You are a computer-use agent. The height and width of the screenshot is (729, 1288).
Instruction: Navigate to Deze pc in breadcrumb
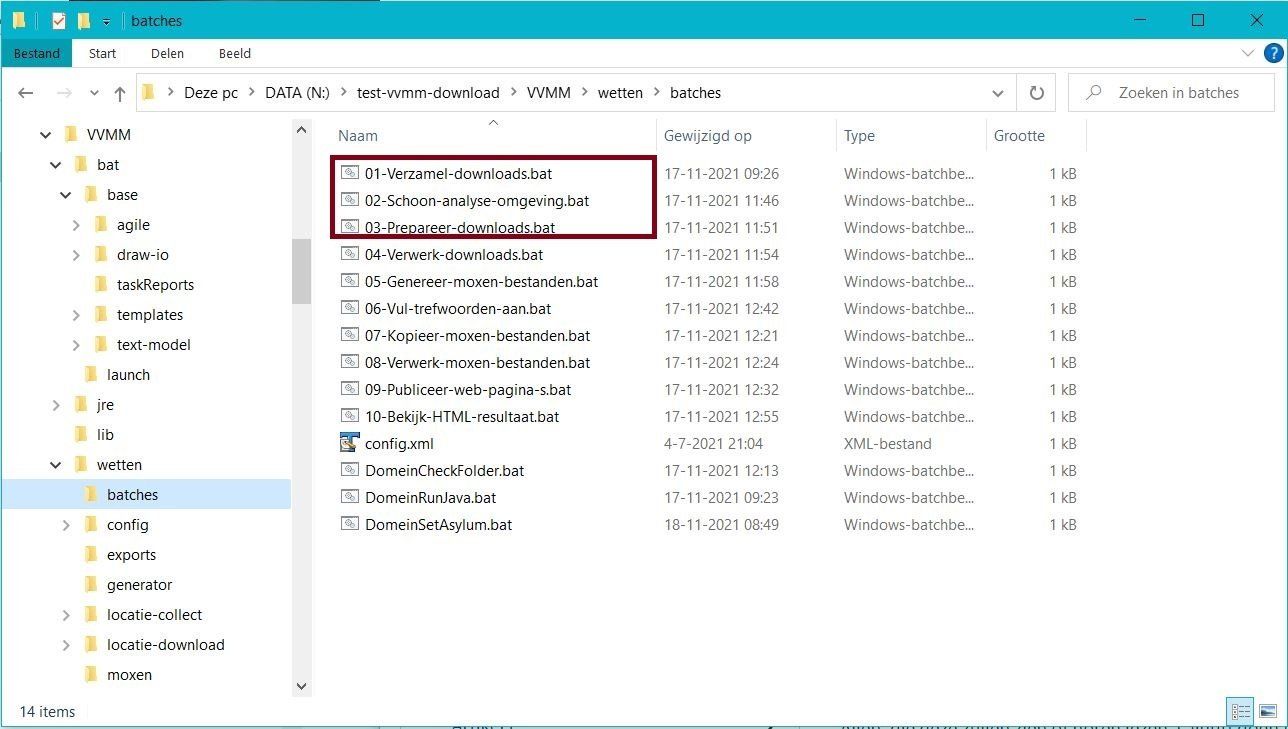click(x=211, y=93)
